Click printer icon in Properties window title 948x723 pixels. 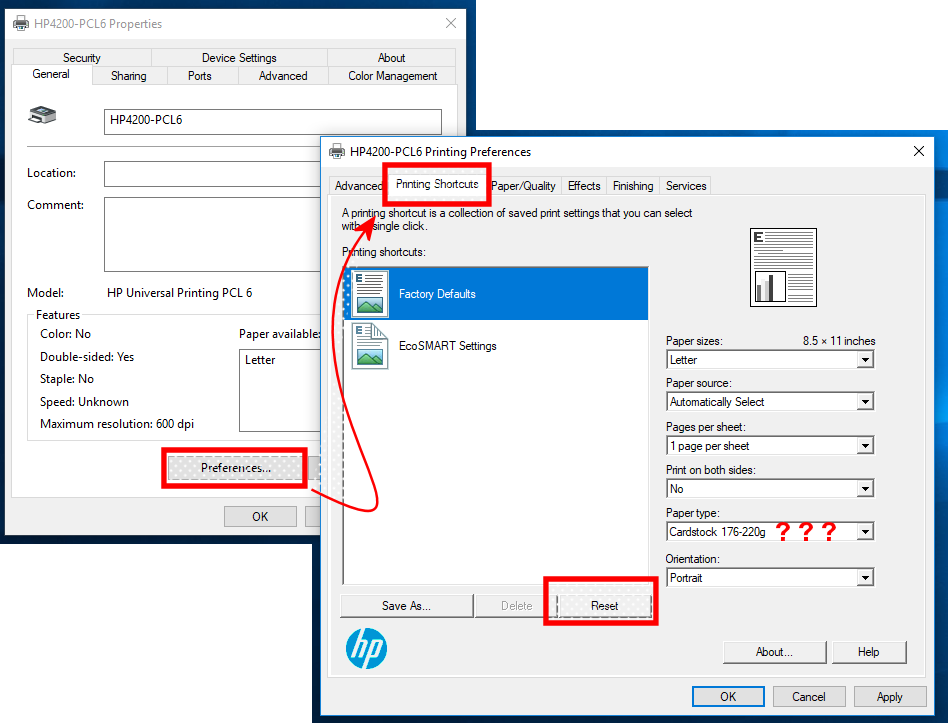[21, 24]
